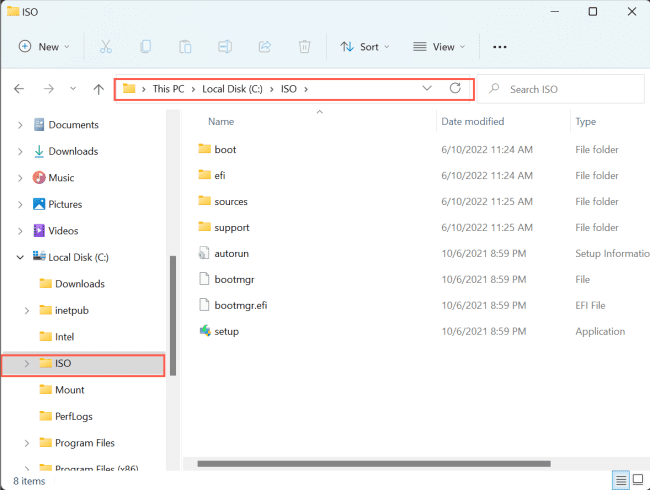The height and width of the screenshot is (490, 650).
Task: Expand the ISO folder in navigation tree
Action: [x=26, y=364]
